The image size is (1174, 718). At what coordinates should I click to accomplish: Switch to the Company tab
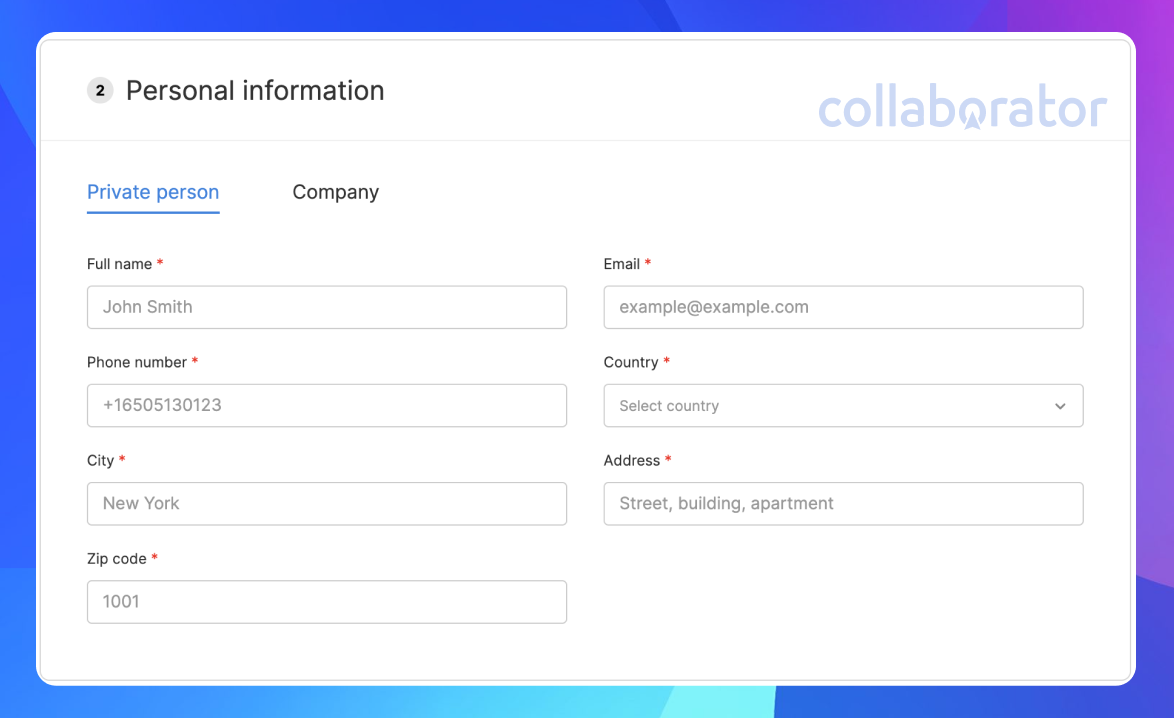[x=335, y=192]
